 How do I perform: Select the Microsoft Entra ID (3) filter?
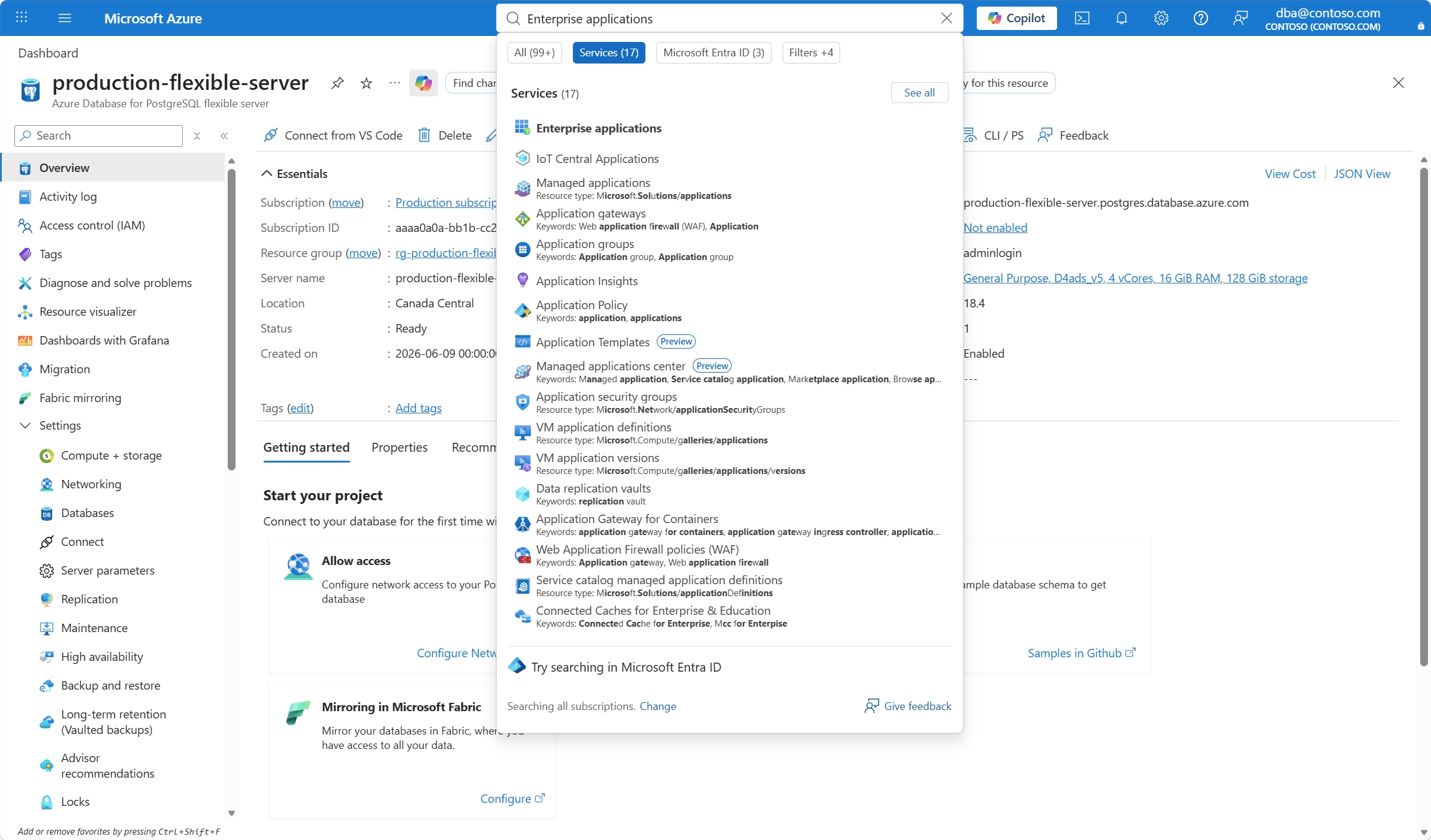(714, 53)
